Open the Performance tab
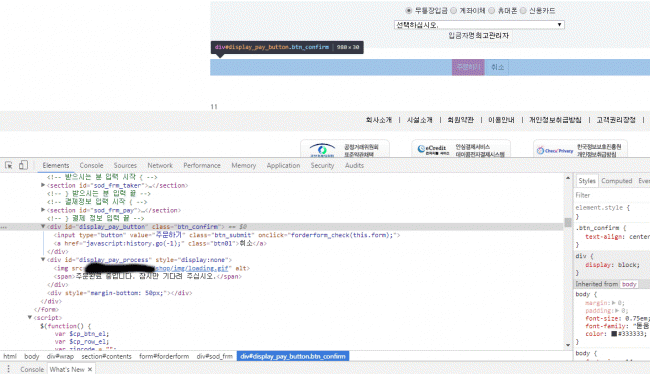Viewport: 650px width, 374px height. pyautogui.click(x=202, y=165)
